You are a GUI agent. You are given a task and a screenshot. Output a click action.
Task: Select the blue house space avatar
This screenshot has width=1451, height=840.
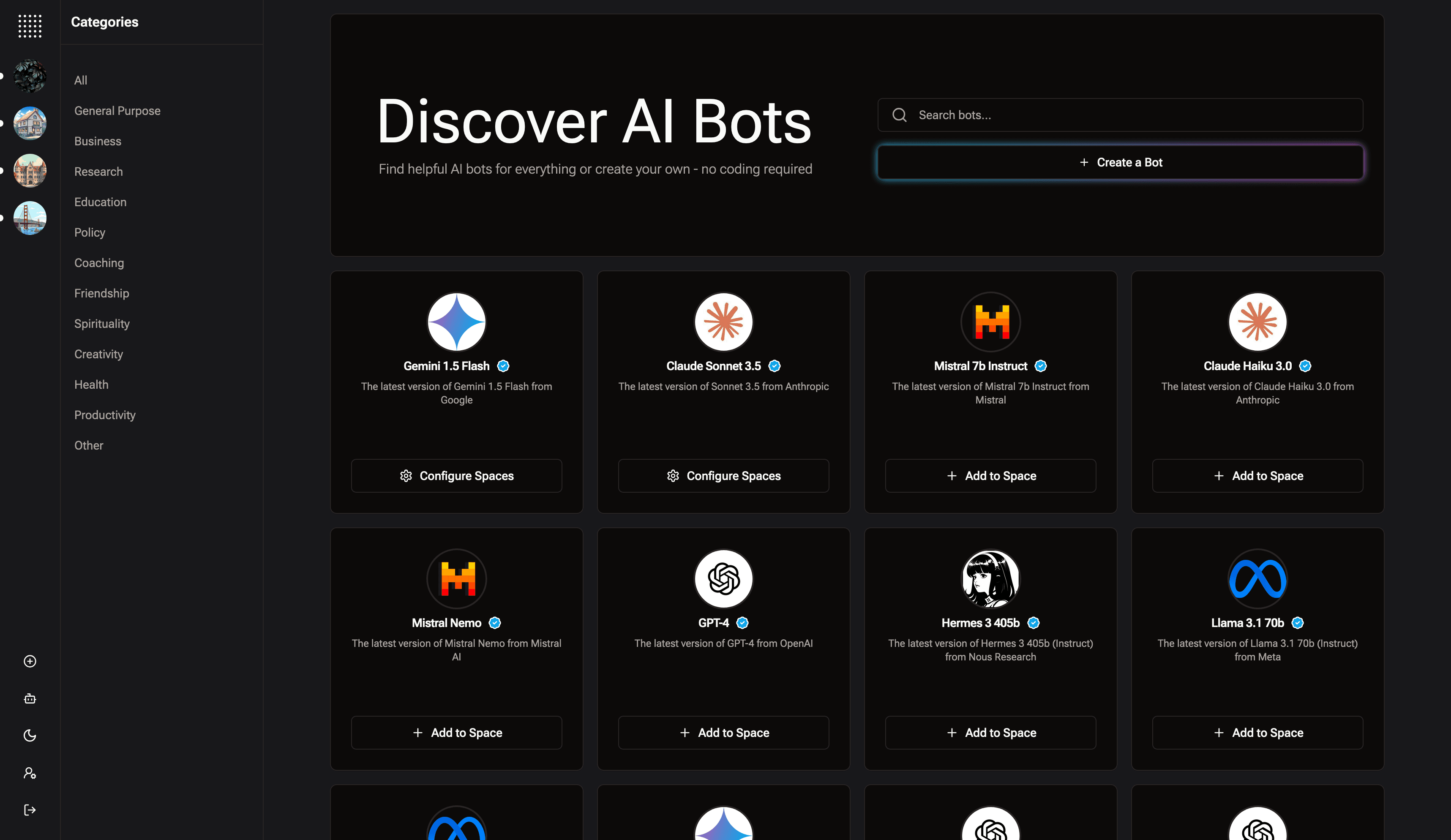click(30, 123)
